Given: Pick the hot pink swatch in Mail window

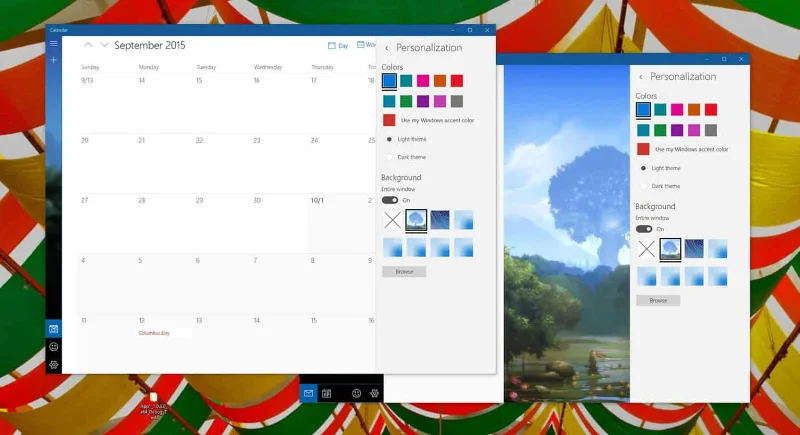Looking at the screenshot, I should tap(677, 110).
